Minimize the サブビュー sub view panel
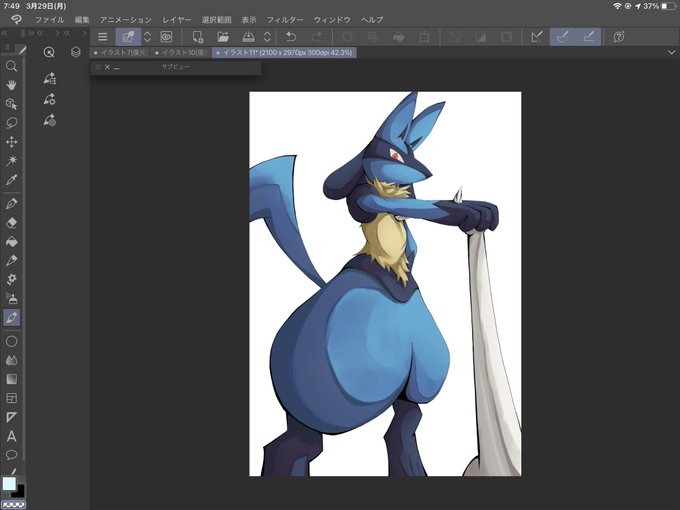680x510 pixels. [x=117, y=67]
